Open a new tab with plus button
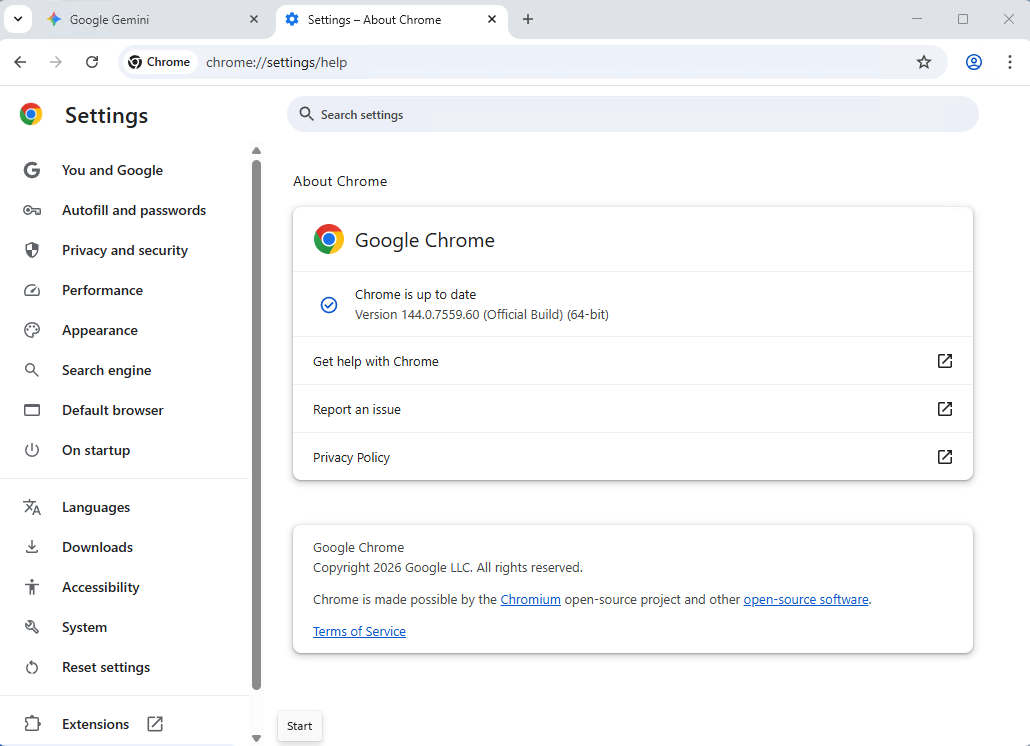Image resolution: width=1030 pixels, height=746 pixels. (528, 20)
